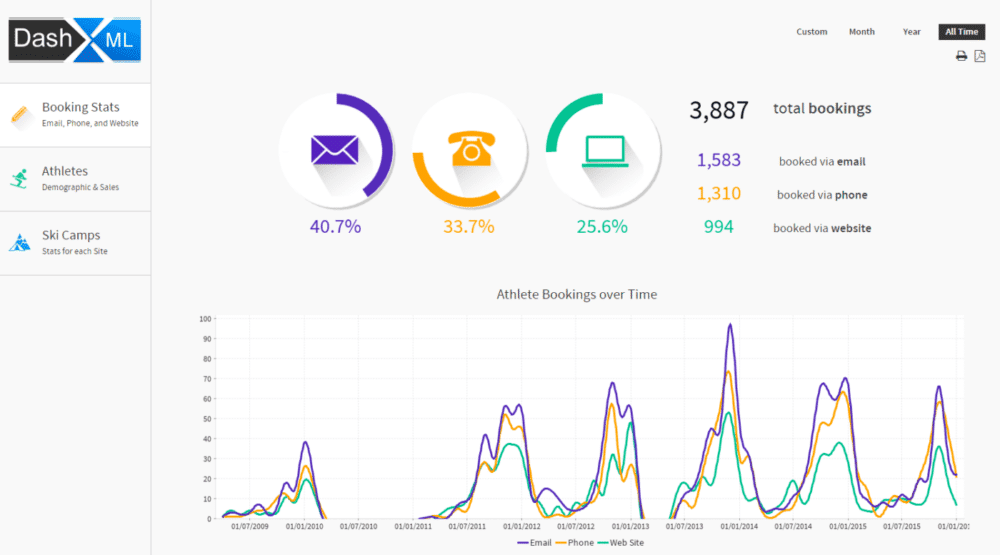Click the orange telephone icon
The image size is (1000, 555).
point(468,150)
